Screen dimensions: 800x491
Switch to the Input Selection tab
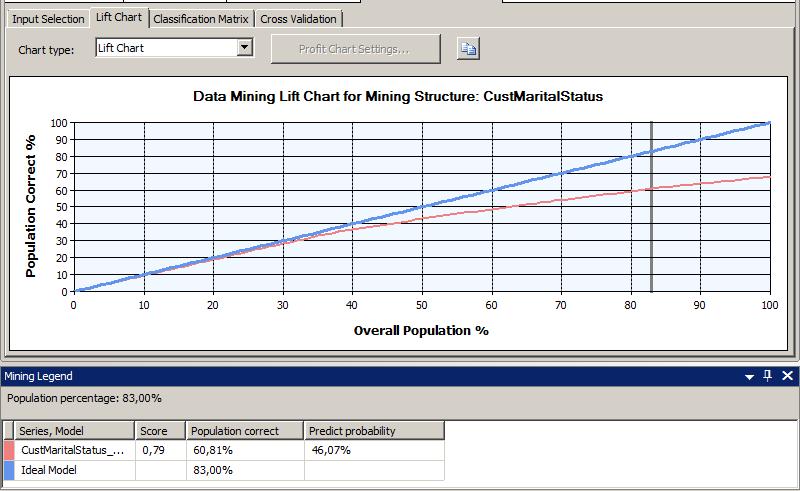click(x=48, y=19)
